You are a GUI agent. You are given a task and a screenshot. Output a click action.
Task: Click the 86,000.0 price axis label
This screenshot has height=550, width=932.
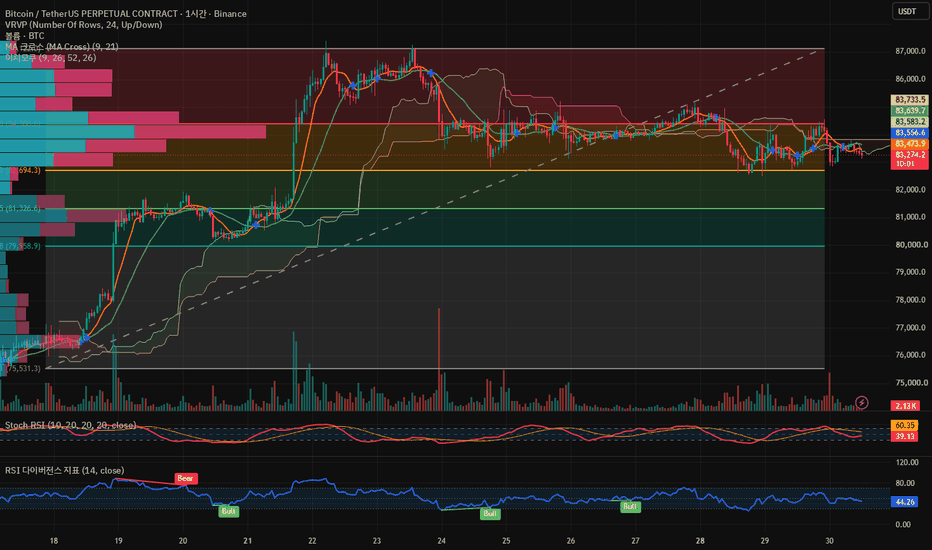pos(910,78)
